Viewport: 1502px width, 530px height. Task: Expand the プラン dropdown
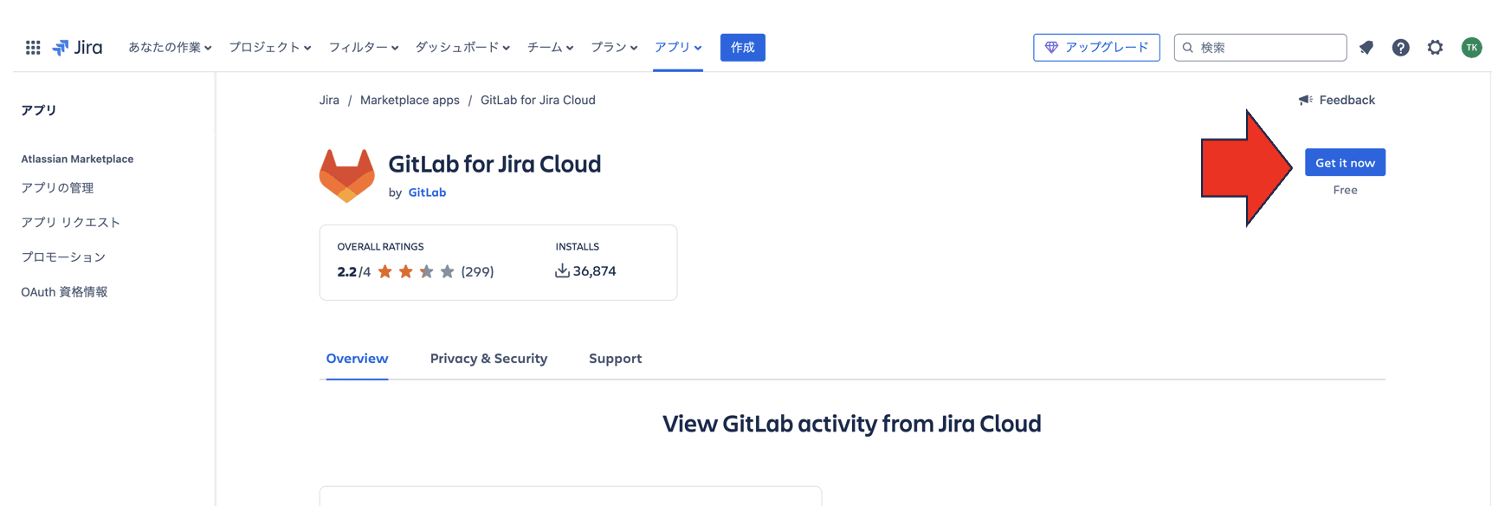[x=614, y=47]
